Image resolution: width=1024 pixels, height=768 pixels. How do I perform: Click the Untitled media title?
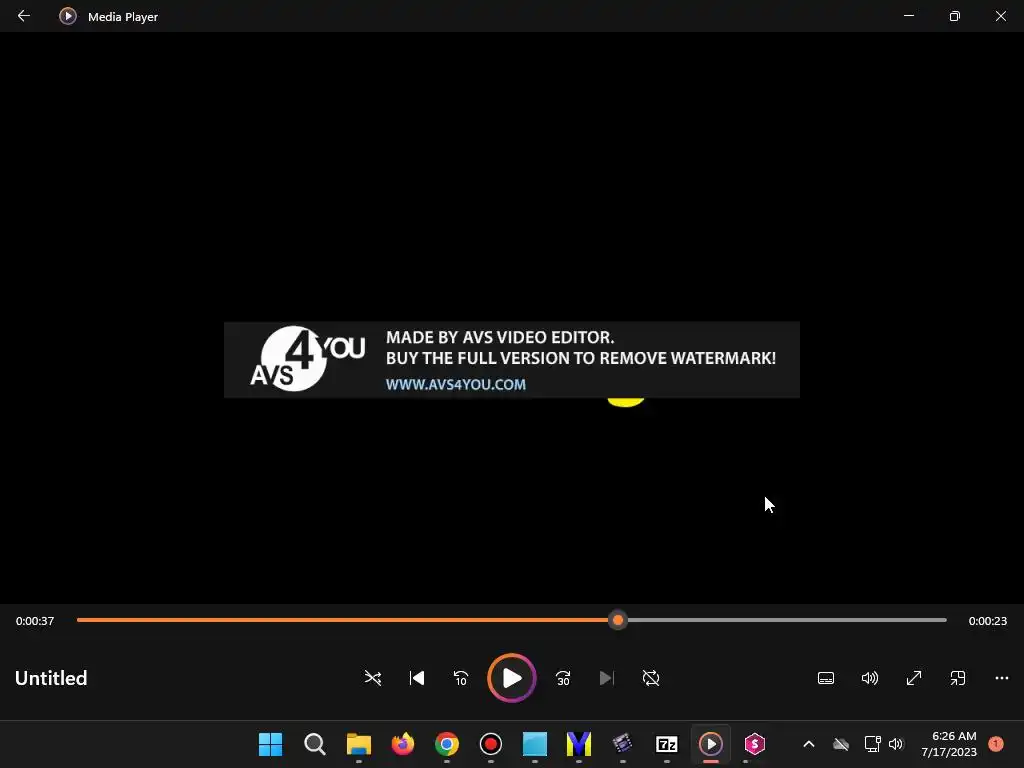[x=51, y=678]
